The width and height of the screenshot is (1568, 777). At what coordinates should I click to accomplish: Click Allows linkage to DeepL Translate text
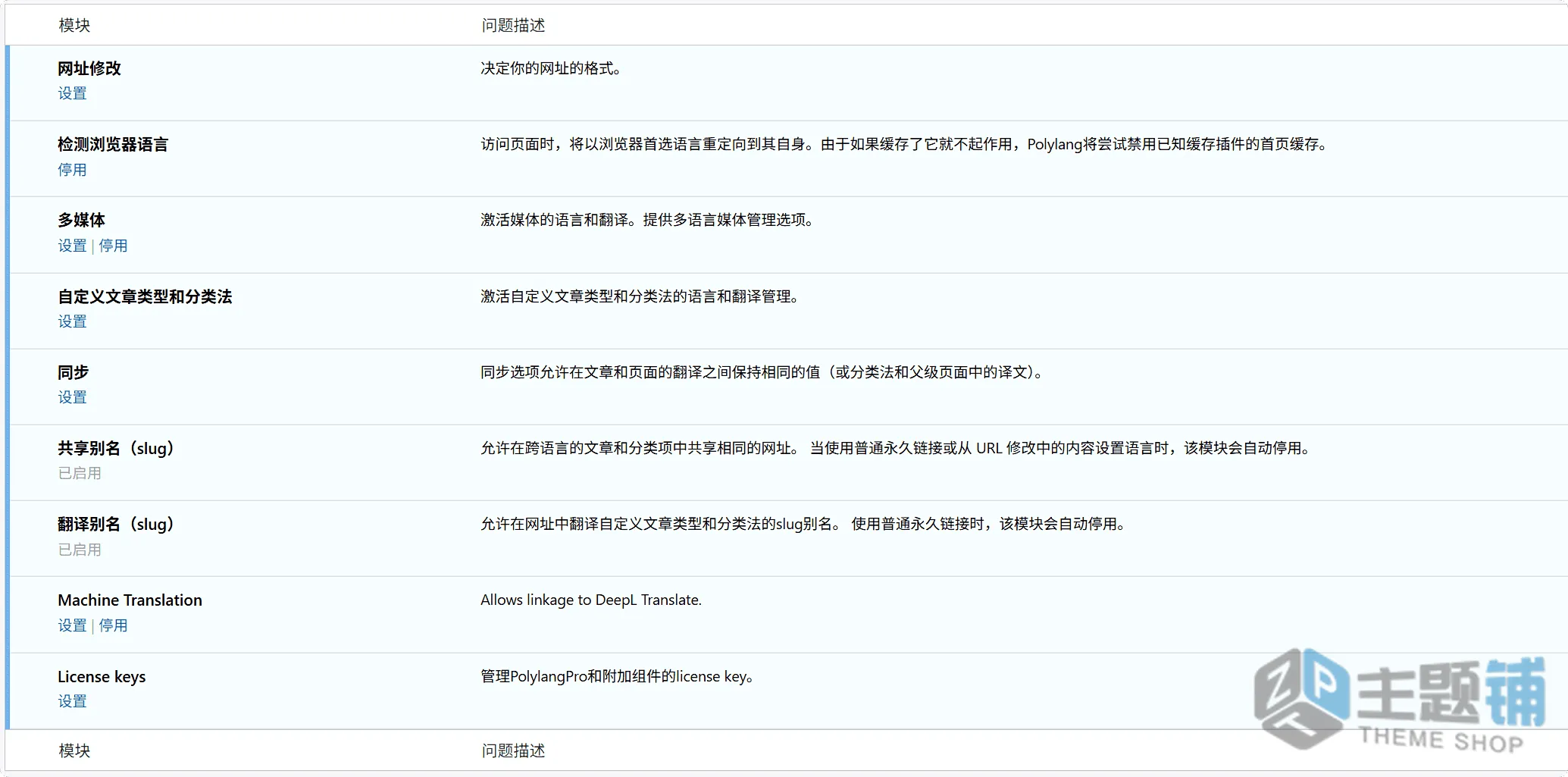[x=591, y=600]
